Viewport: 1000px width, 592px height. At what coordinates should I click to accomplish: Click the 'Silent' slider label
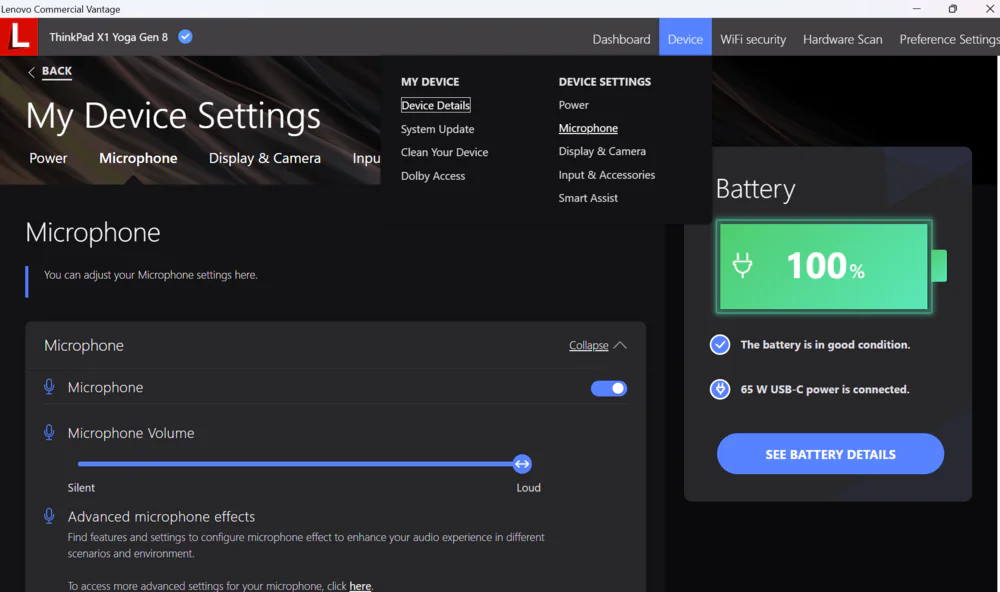pos(81,487)
